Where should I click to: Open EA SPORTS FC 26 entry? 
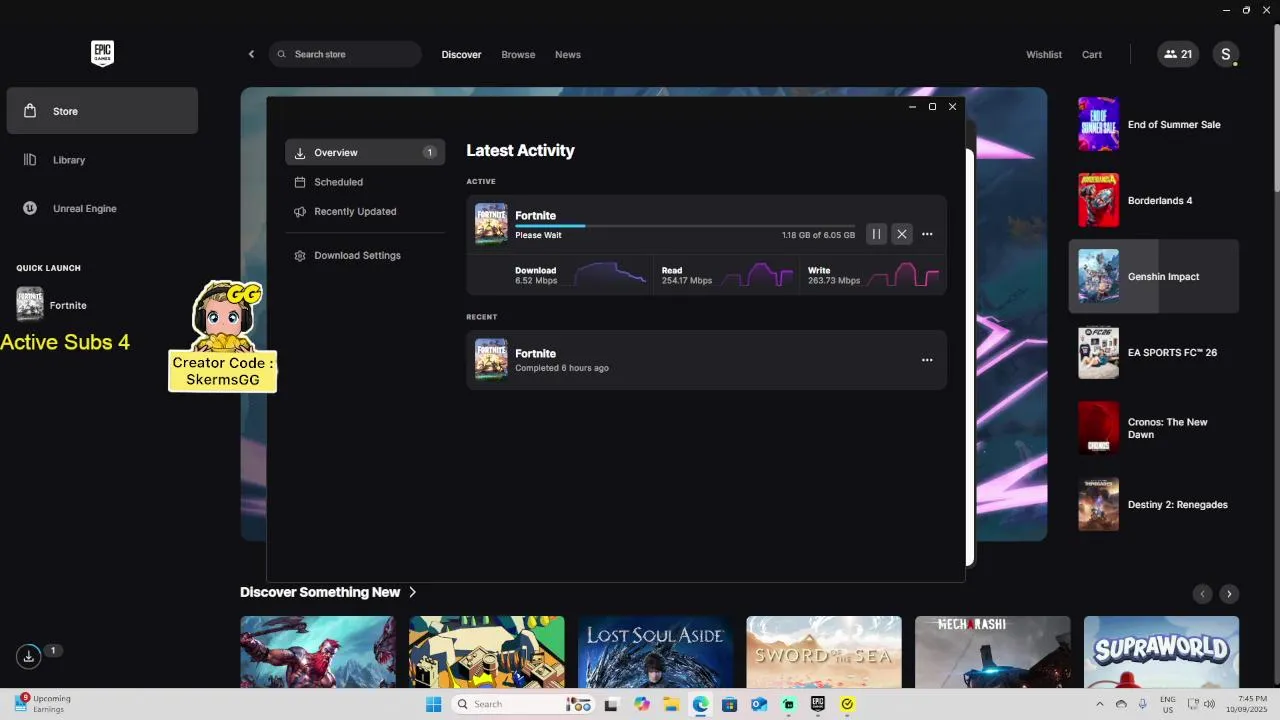point(1154,352)
